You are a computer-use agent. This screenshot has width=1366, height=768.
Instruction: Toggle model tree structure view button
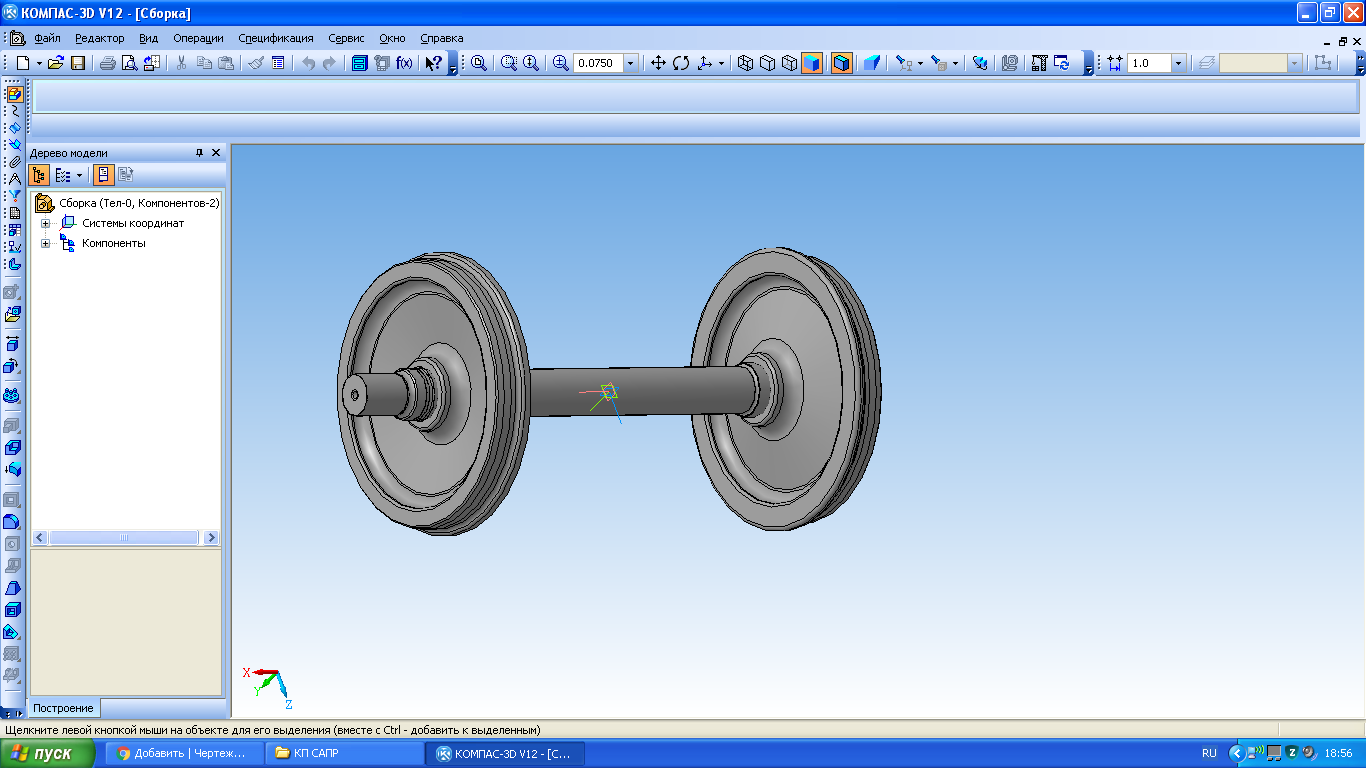39,175
